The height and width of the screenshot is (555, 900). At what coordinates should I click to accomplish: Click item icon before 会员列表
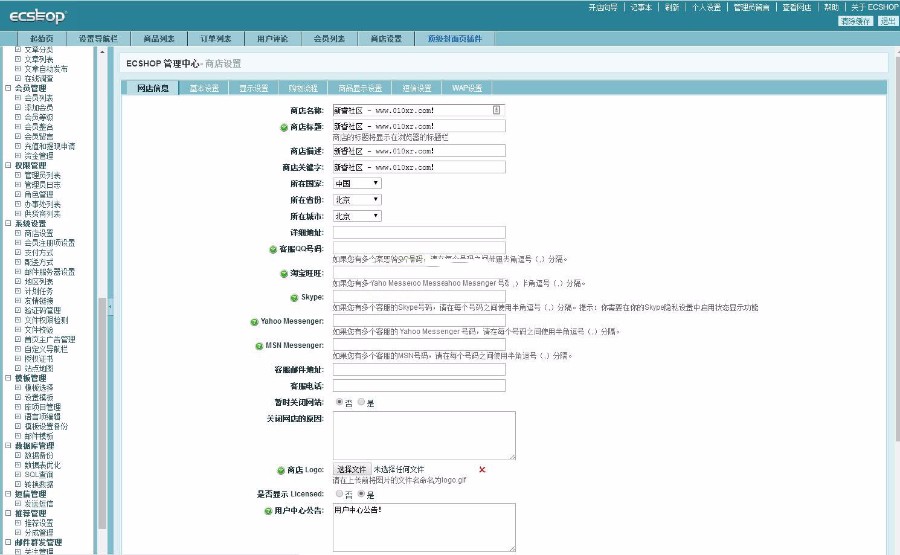pos(18,98)
